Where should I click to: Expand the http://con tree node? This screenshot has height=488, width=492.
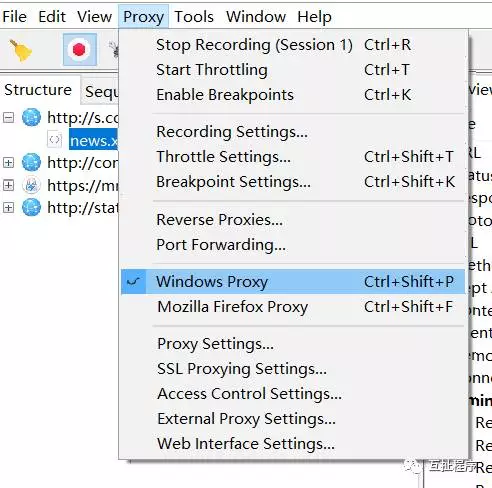tap(8, 163)
